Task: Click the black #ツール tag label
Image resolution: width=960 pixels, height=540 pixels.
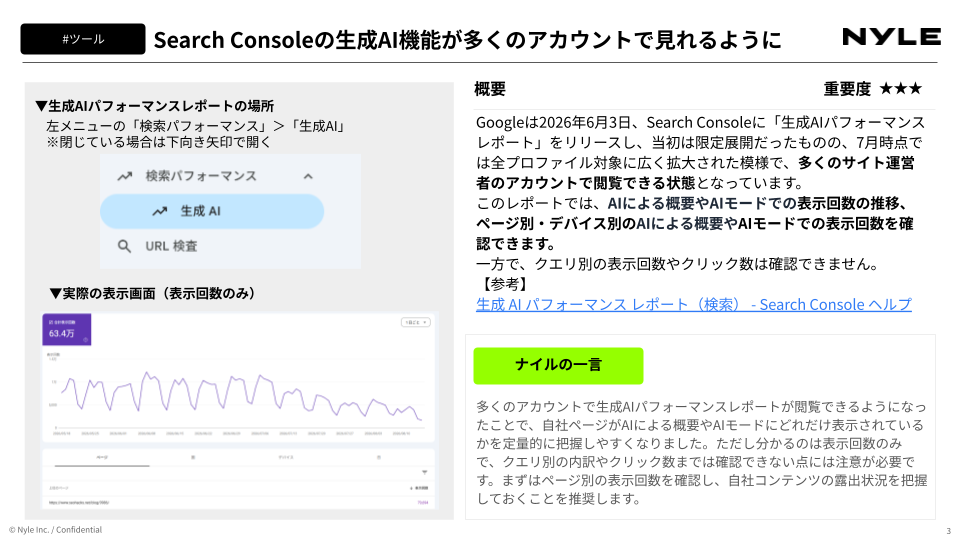Action: 83,39
